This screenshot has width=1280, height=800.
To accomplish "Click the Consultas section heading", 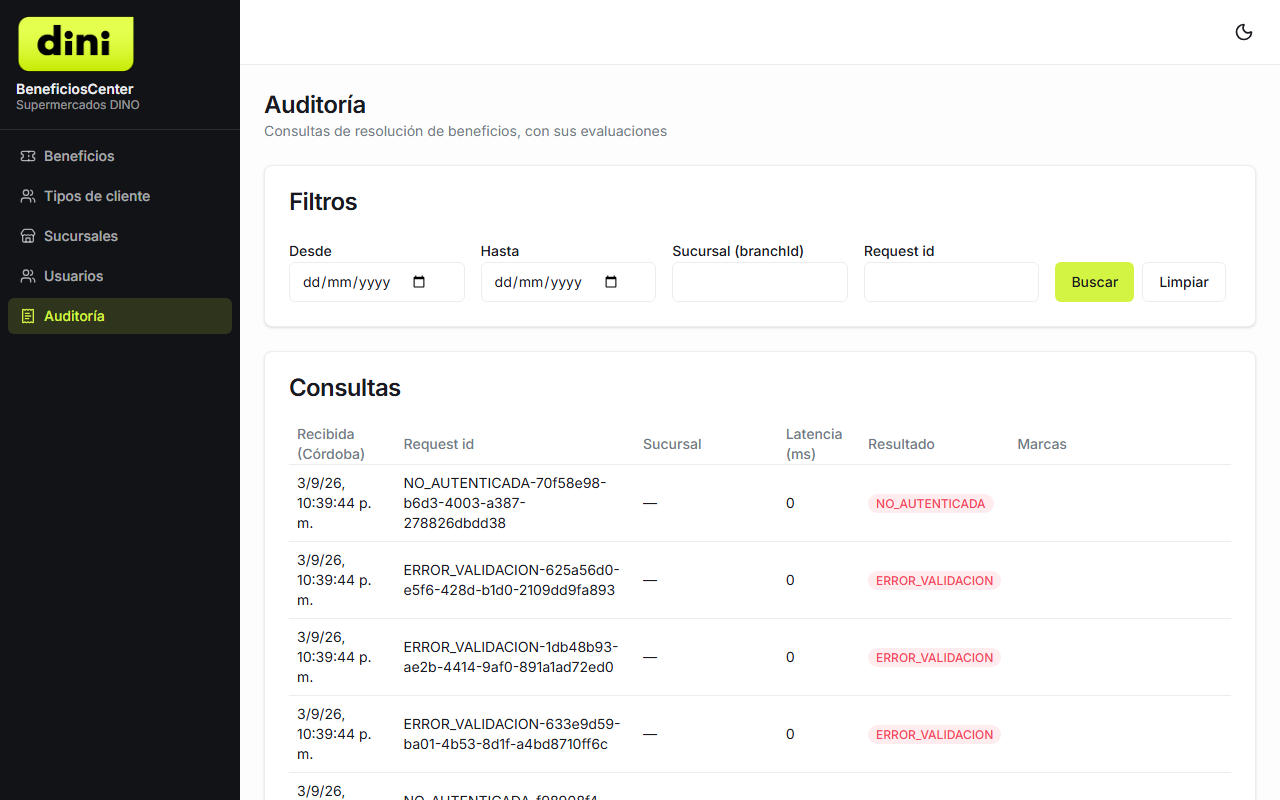I will click(x=345, y=388).
